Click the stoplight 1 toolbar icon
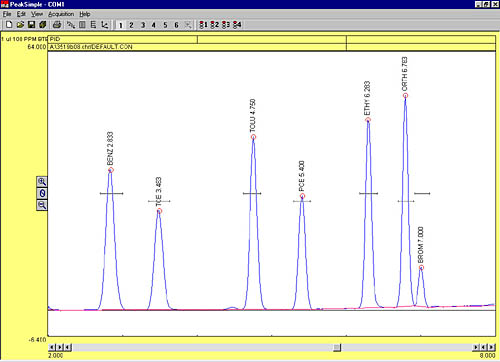 pos(203,25)
